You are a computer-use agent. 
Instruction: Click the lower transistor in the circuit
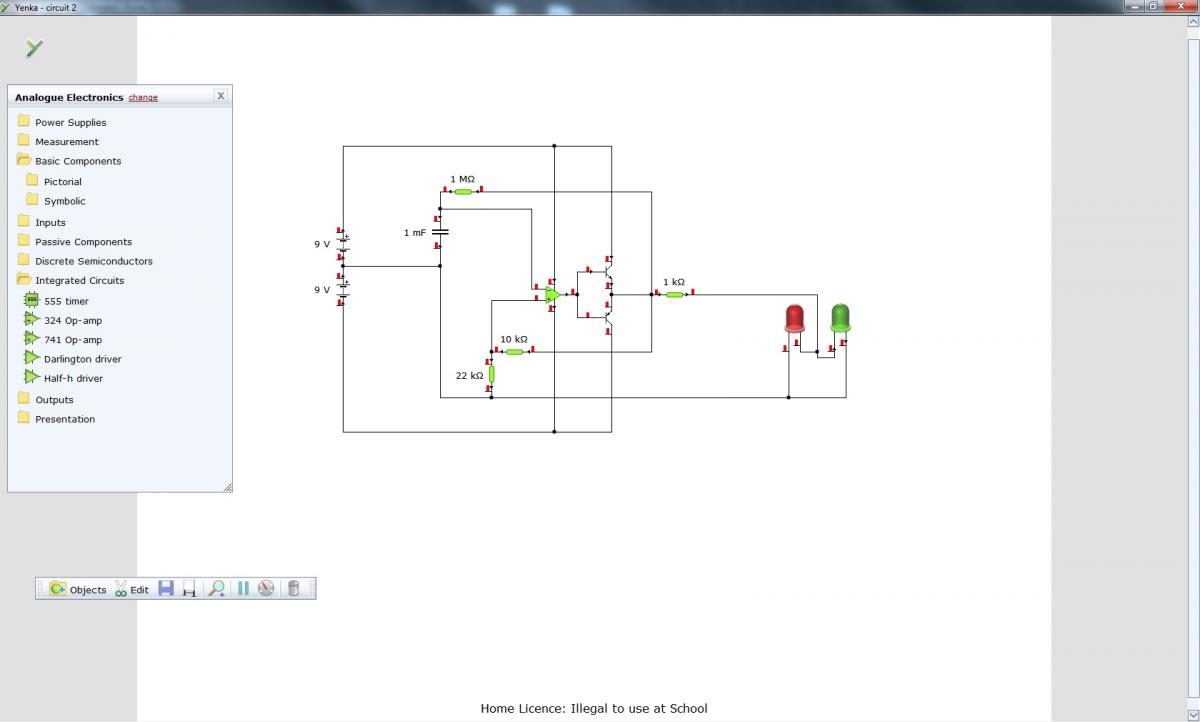click(607, 318)
